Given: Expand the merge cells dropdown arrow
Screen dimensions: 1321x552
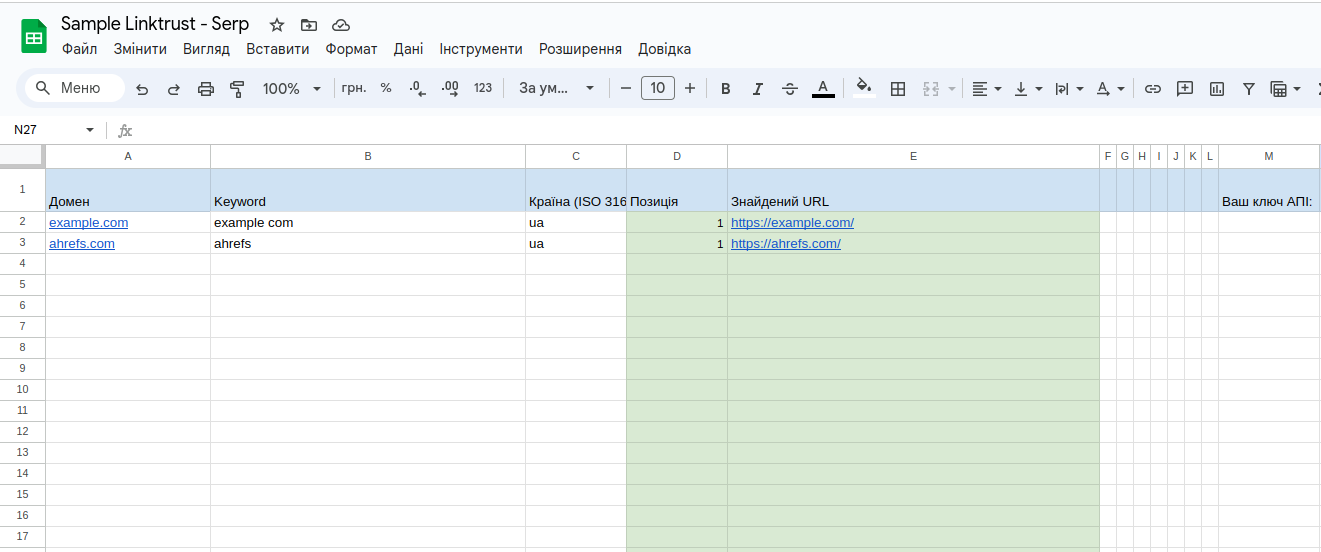Looking at the screenshot, I should point(952,89).
